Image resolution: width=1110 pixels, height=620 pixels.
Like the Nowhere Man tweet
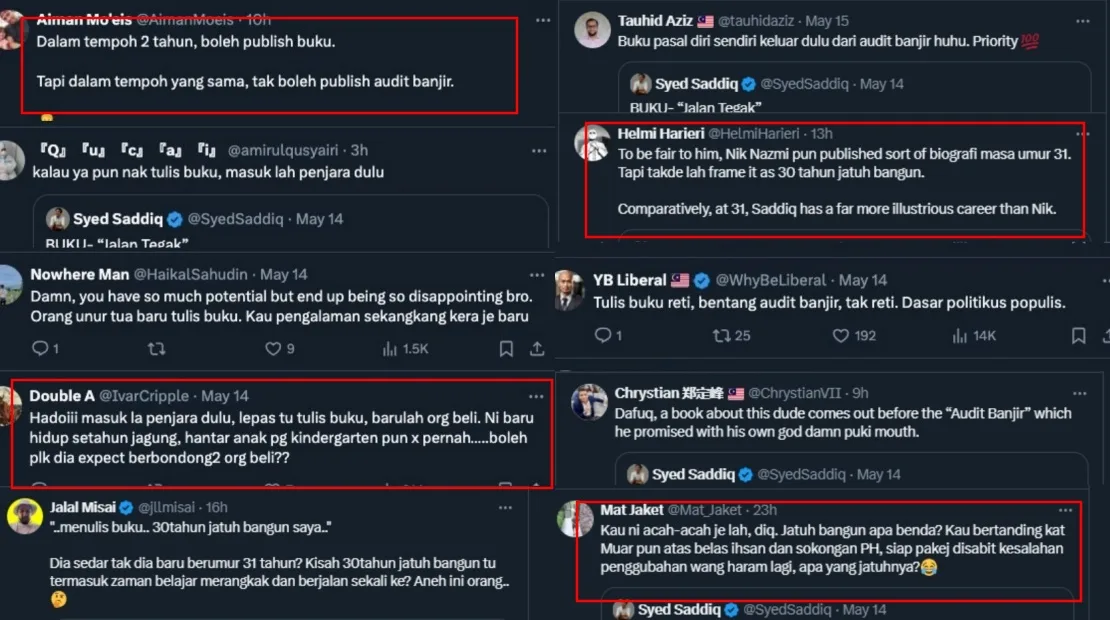(x=273, y=349)
